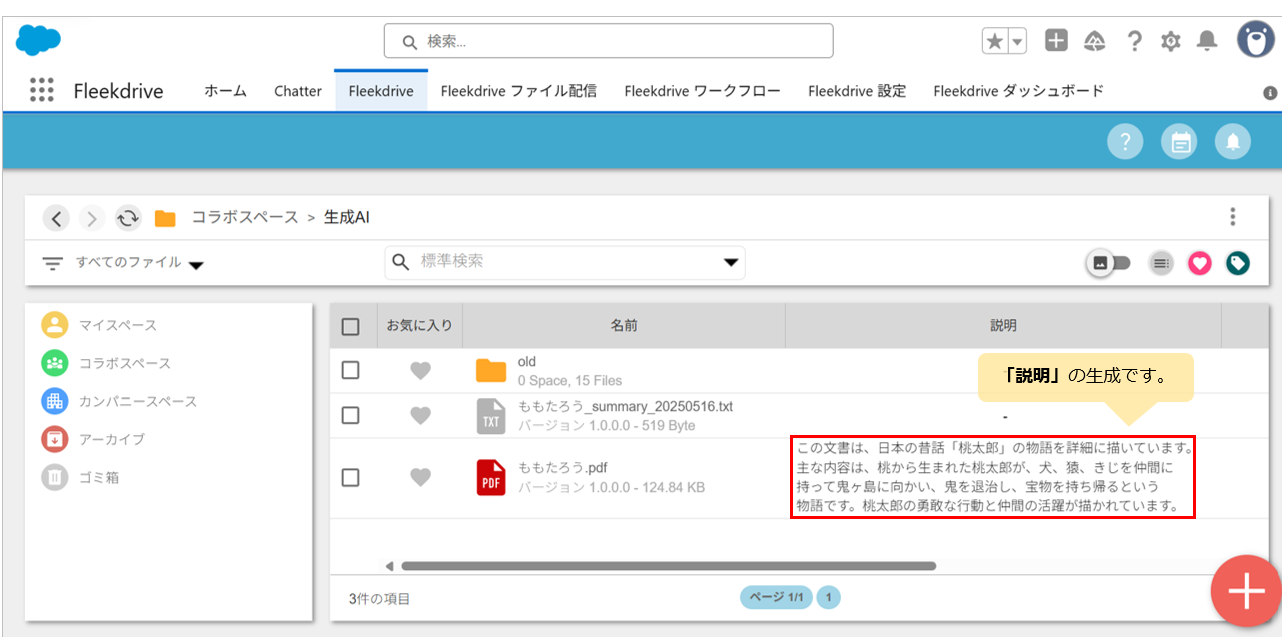This screenshot has height=637, width=1282.
Task: Open the Fleekdrive 設定 tab
Action: pyautogui.click(x=858, y=91)
